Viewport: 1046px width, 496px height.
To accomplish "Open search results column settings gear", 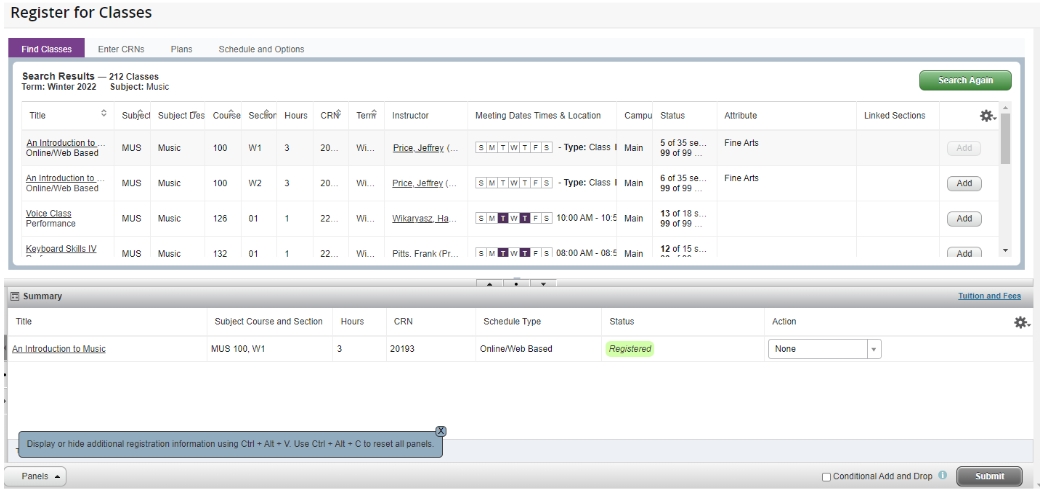I will tap(987, 116).
